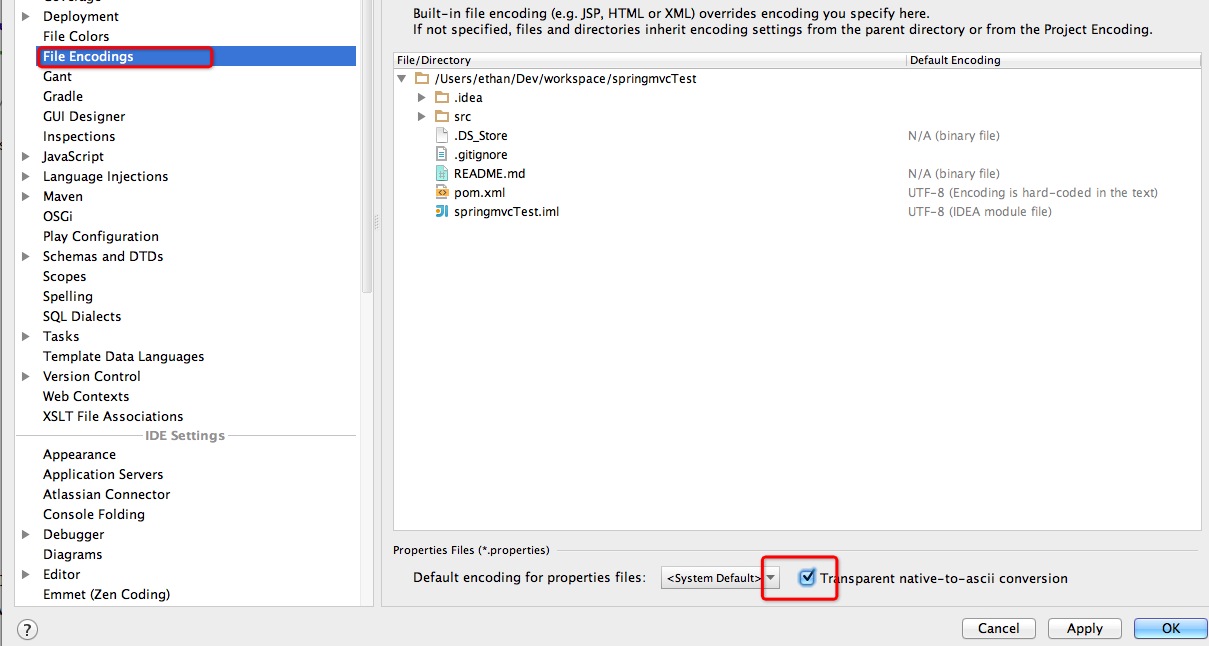Select the .gitignore file icon
This screenshot has height=646, width=1209.
pyautogui.click(x=442, y=154)
